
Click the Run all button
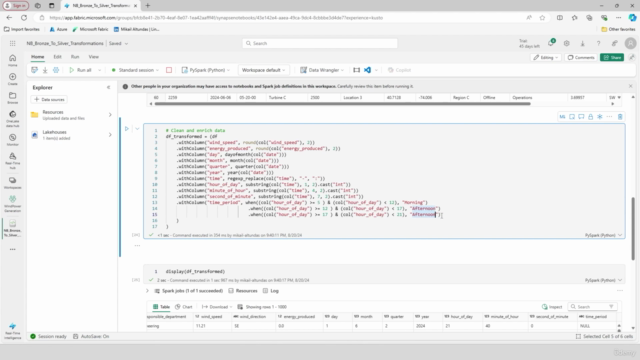80,70
